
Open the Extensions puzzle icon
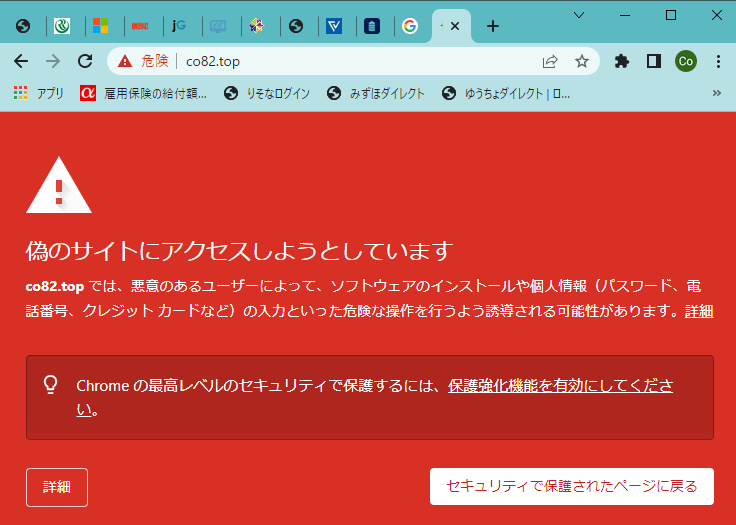pos(621,61)
